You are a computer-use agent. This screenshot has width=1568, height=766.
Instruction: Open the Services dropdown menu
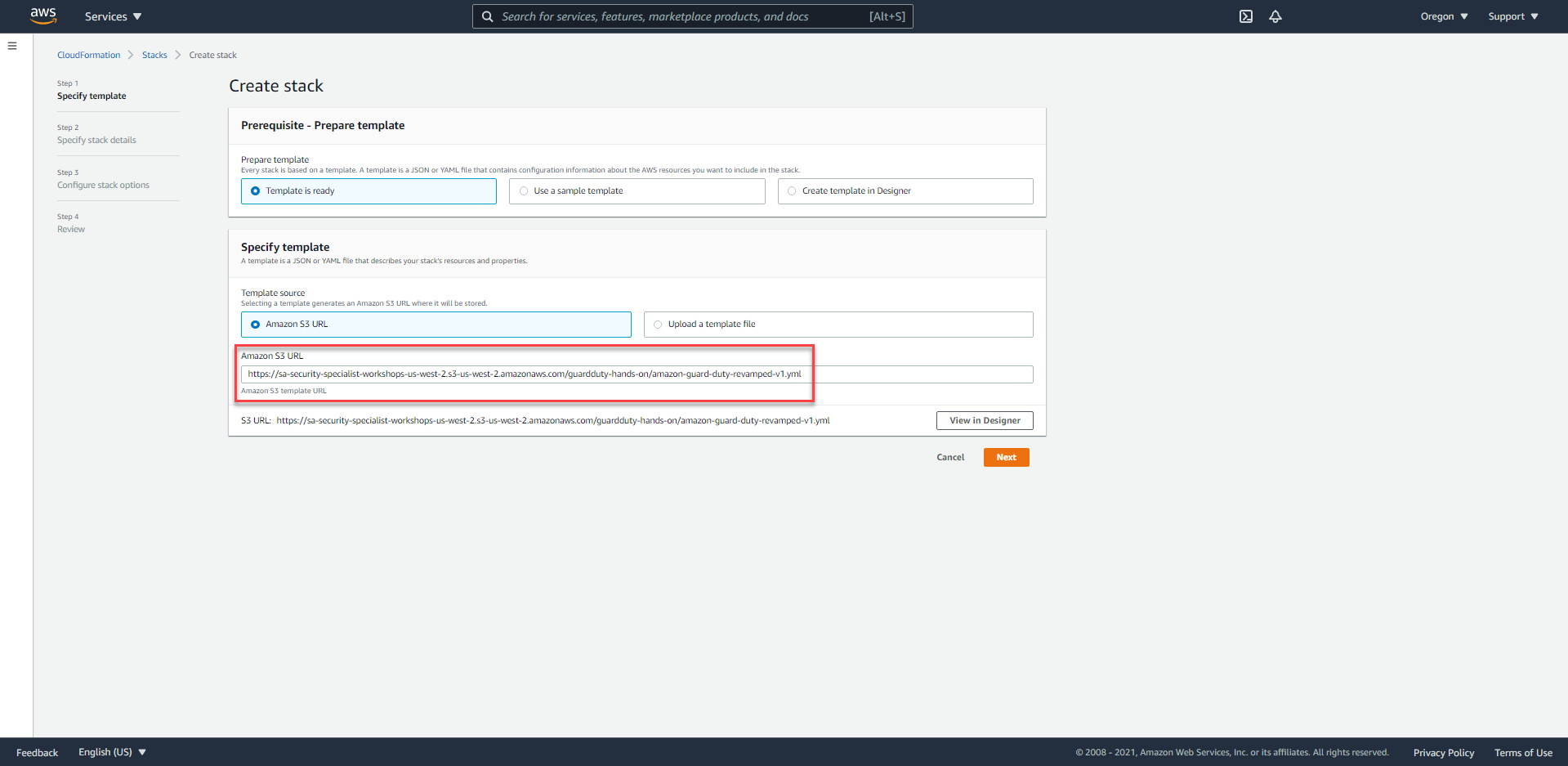click(113, 16)
